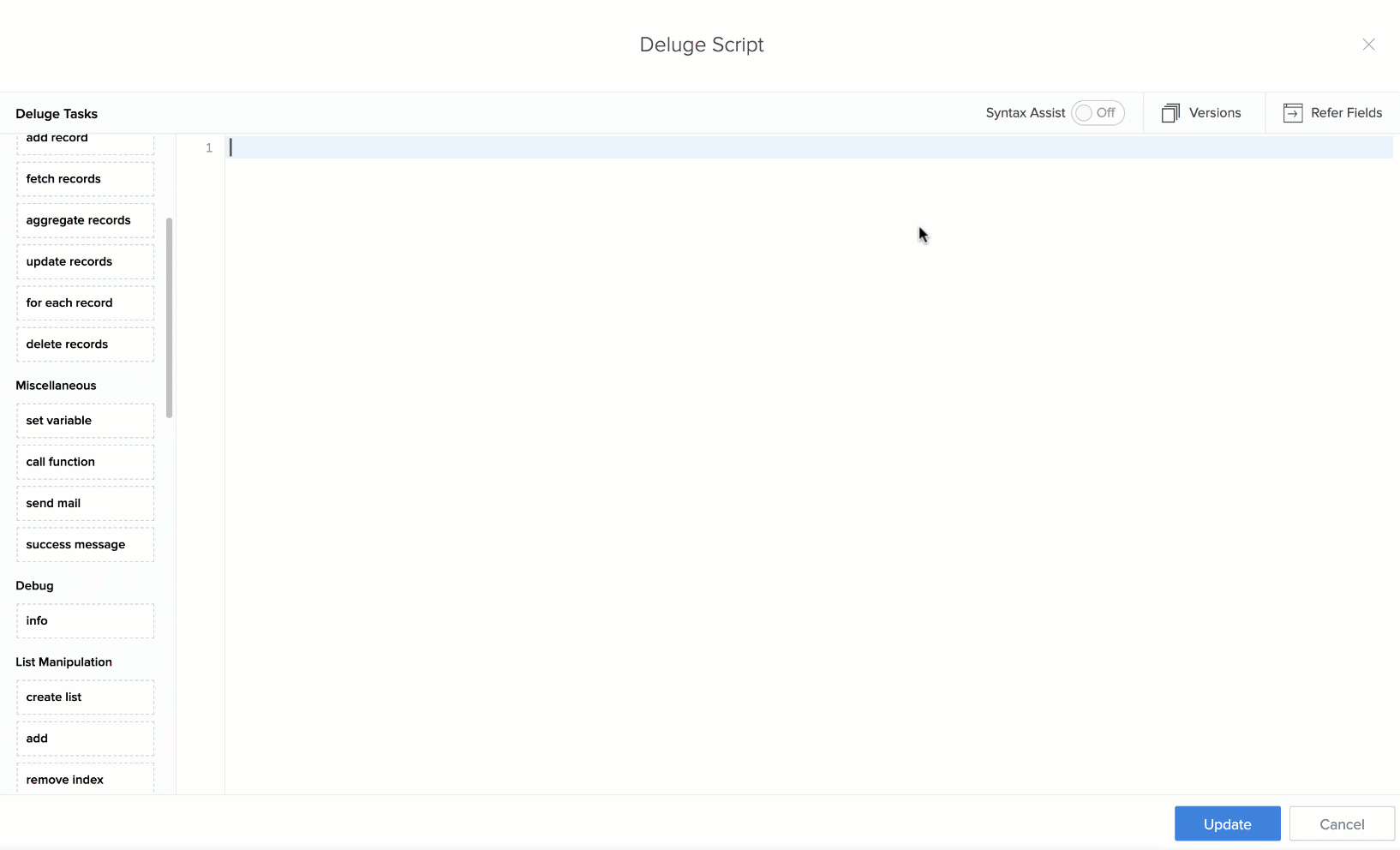1400x850 pixels.
Task: Pick the update records task
Action: coord(86,261)
